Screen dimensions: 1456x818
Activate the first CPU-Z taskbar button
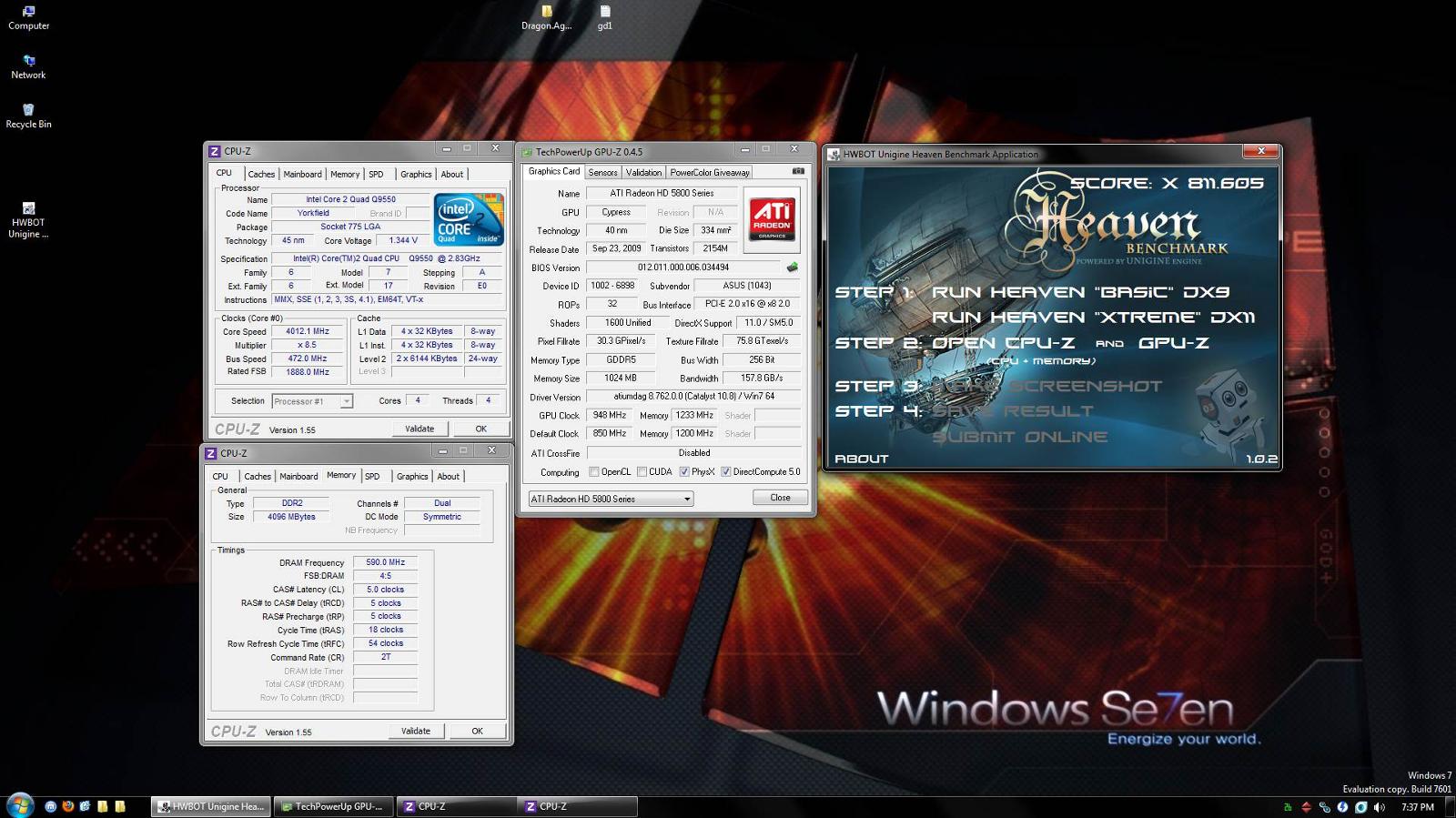(x=455, y=806)
